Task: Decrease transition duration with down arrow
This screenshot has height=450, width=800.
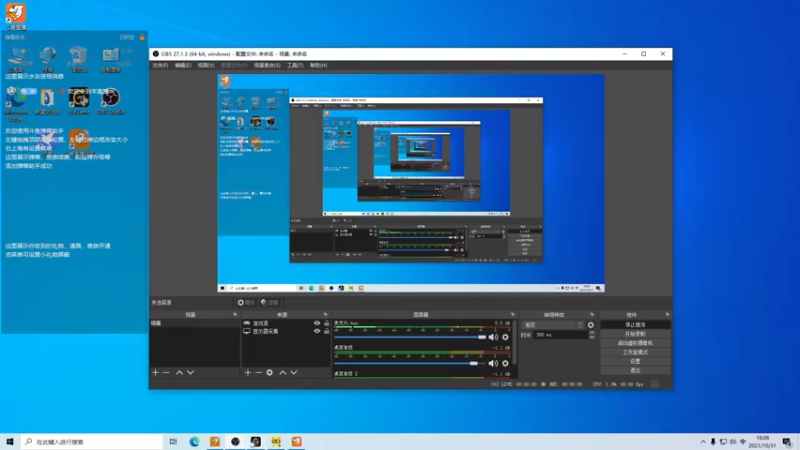Action: coord(592,337)
